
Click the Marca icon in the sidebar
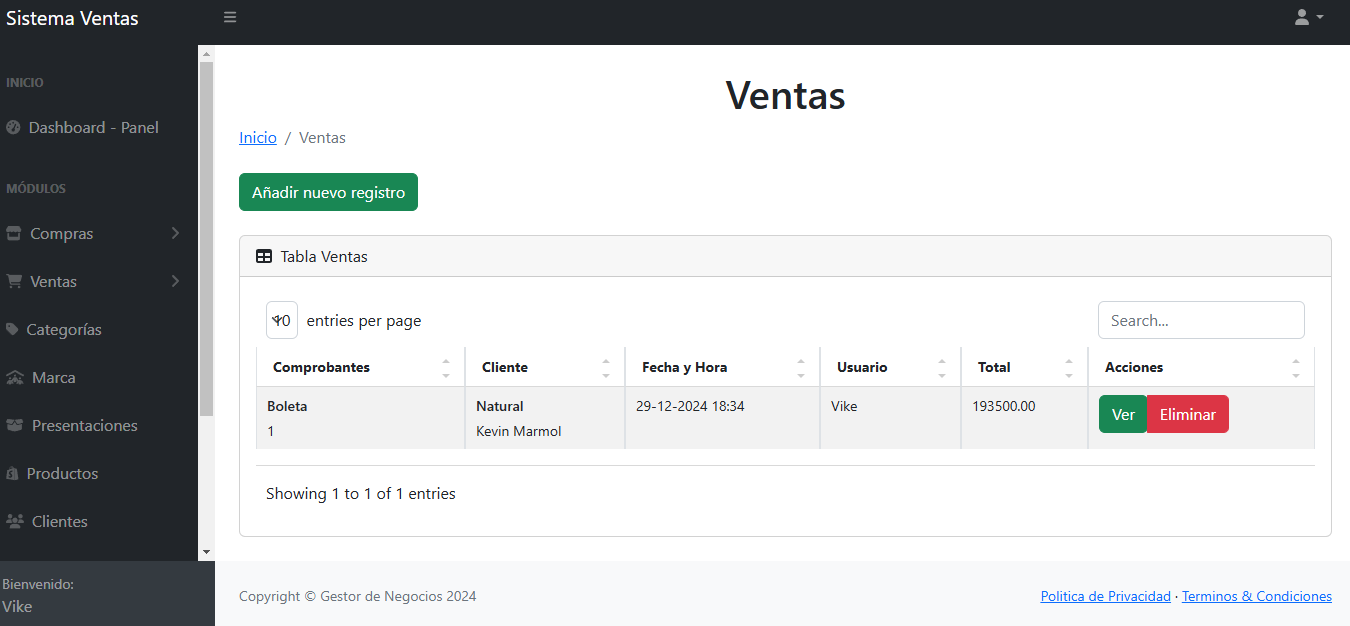[x=13, y=377]
